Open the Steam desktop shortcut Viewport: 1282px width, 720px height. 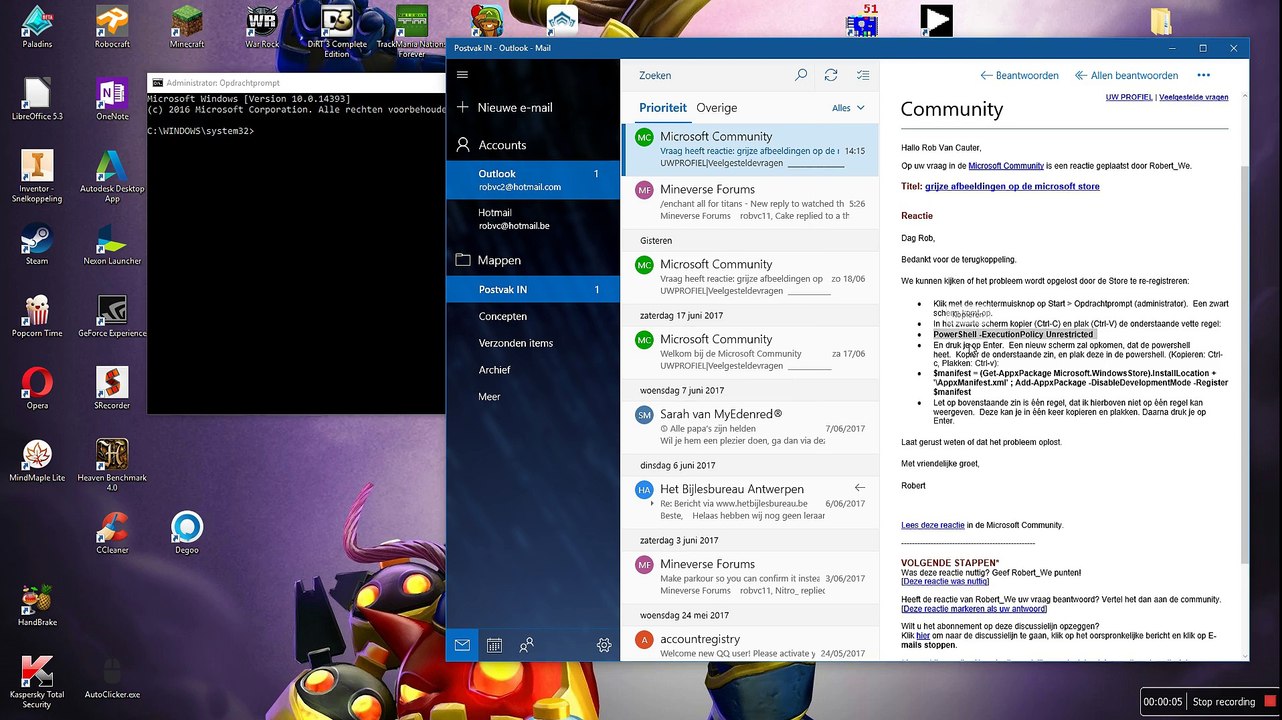37,244
